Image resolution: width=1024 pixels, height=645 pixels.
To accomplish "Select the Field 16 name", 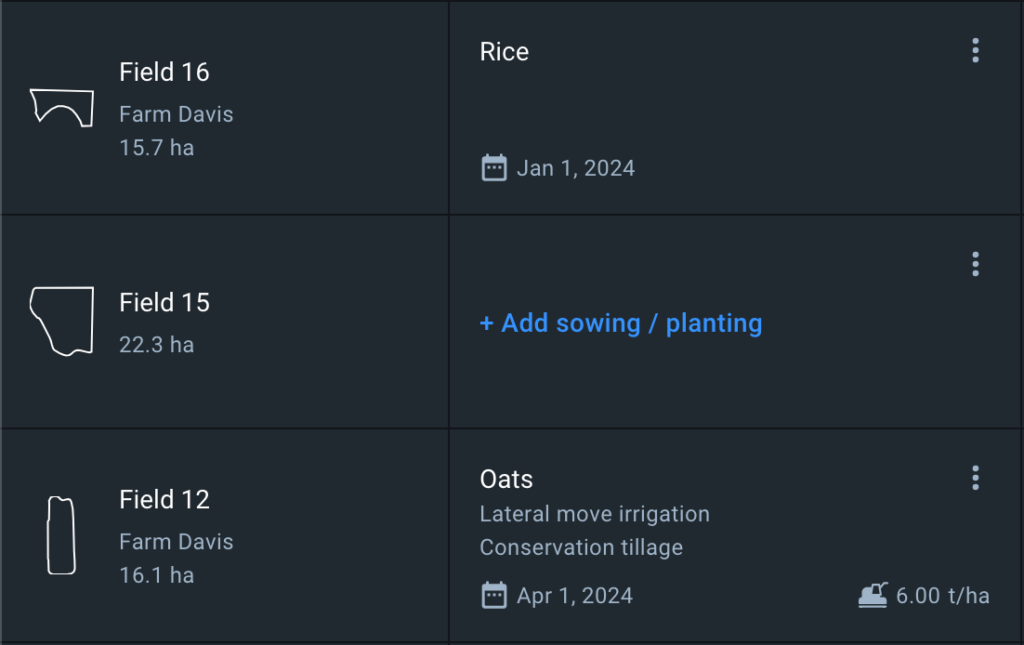I will pos(164,72).
